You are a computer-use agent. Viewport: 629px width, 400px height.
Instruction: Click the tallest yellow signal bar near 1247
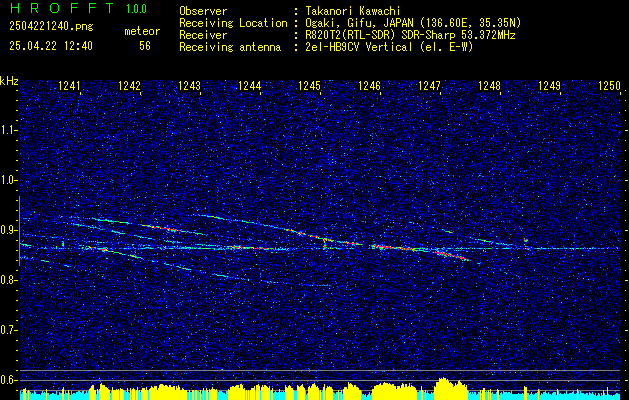point(443,388)
